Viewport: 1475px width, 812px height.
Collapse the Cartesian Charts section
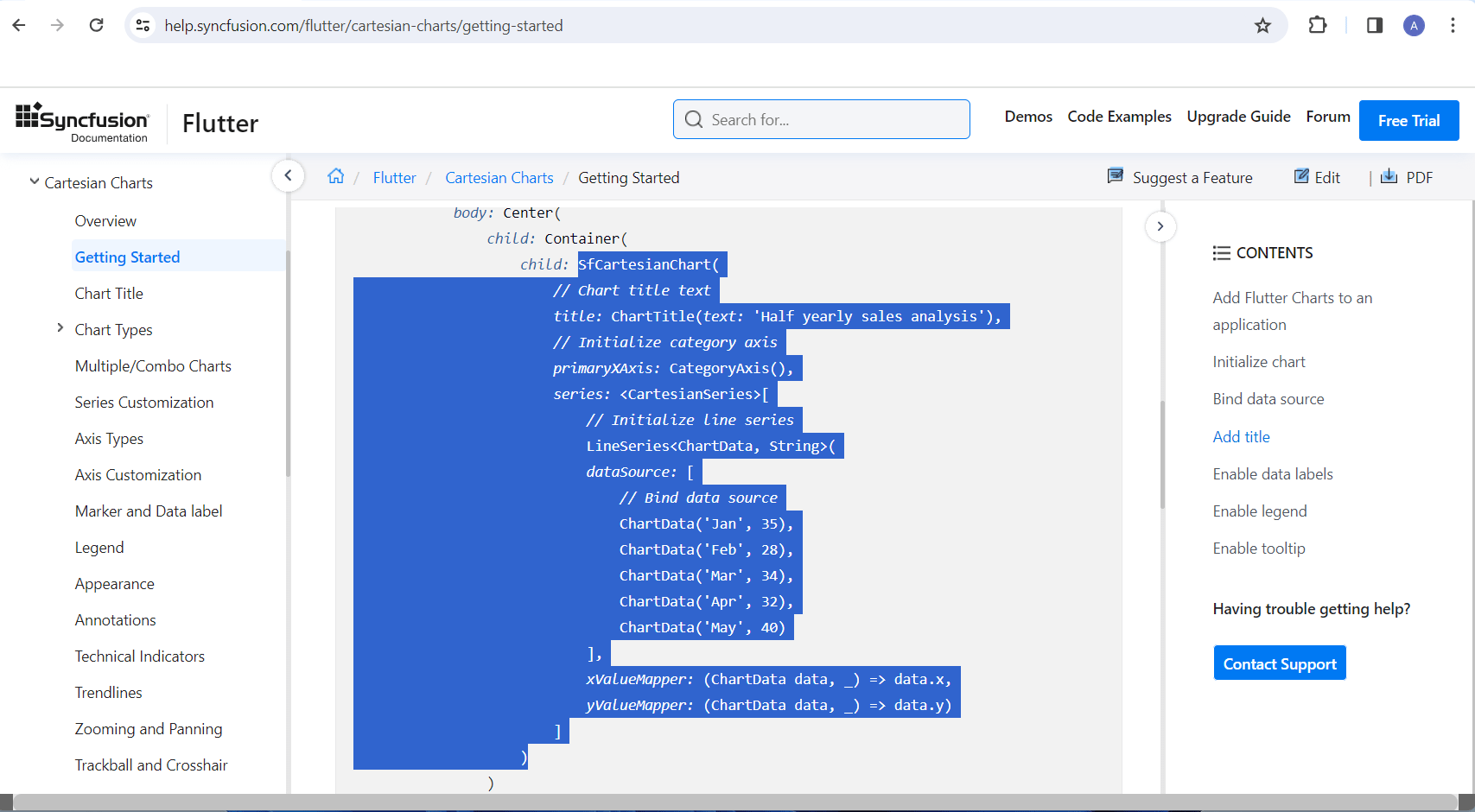tap(35, 181)
